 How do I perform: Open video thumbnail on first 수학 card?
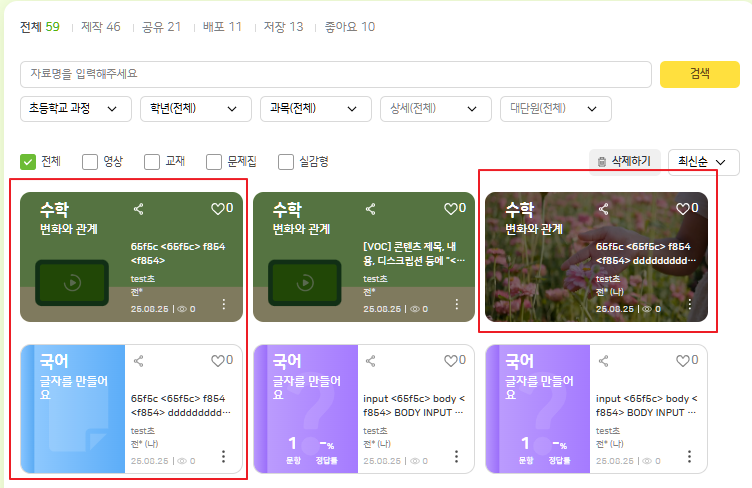[72, 282]
